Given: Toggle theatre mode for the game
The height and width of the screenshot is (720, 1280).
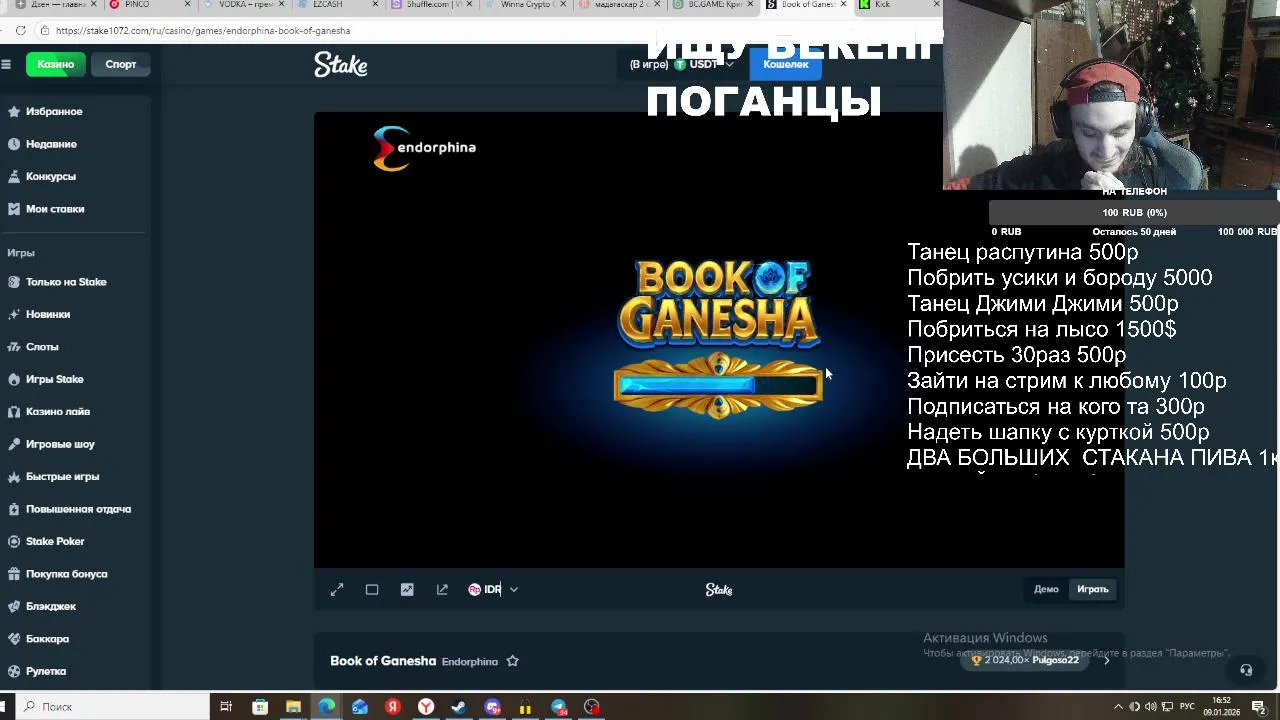Looking at the screenshot, I should point(372,590).
